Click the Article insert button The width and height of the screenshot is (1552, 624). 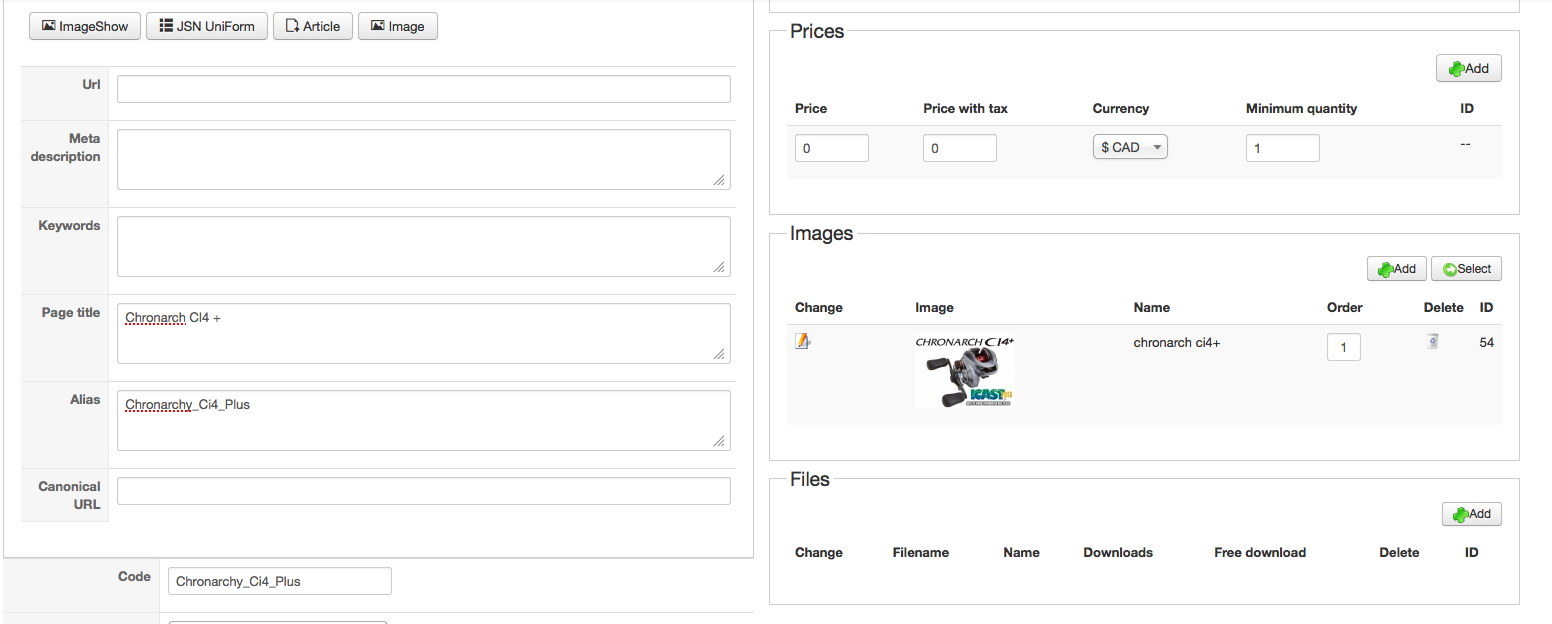coord(313,27)
